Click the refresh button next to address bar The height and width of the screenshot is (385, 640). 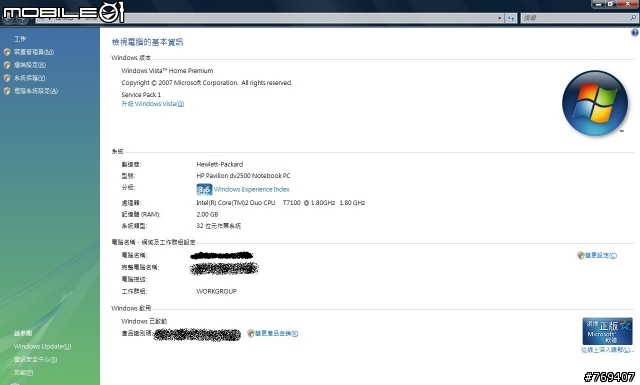pos(511,18)
